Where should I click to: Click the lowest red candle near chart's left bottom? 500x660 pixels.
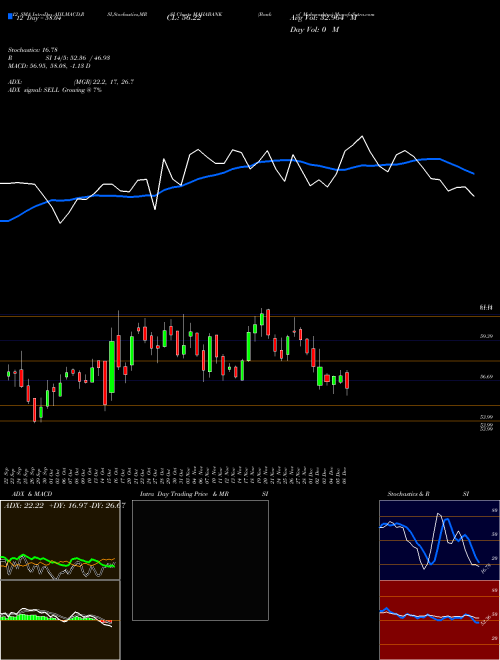35,410
